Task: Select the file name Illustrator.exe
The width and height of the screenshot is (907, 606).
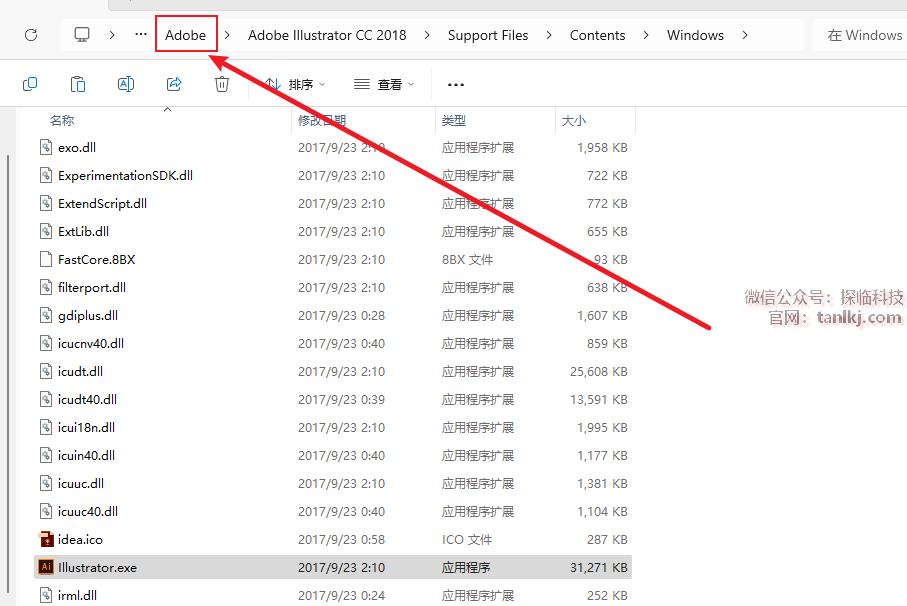Action: click(97, 567)
